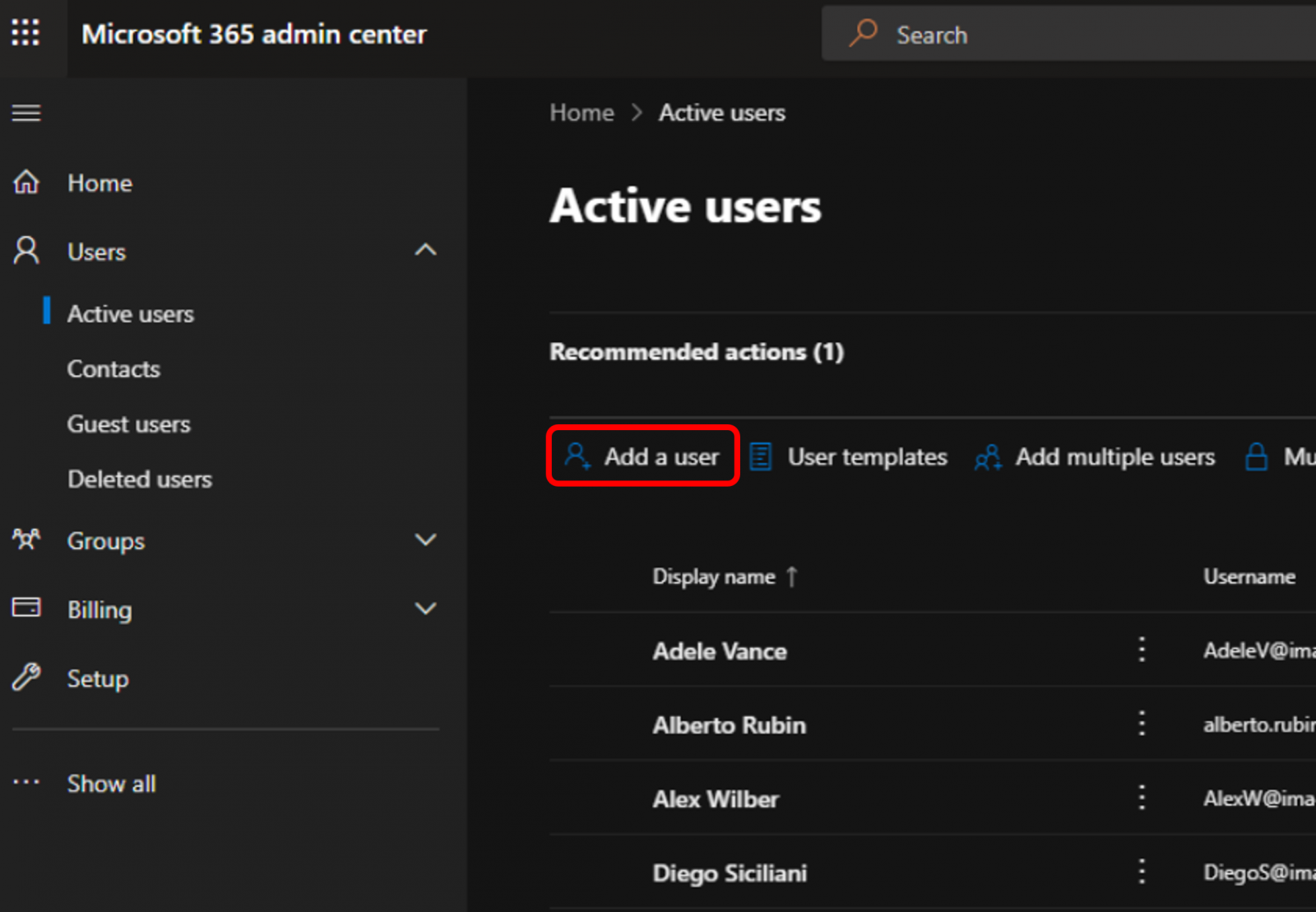Open Deleted users in the sidebar
Image resolution: width=1316 pixels, height=912 pixels.
139,479
